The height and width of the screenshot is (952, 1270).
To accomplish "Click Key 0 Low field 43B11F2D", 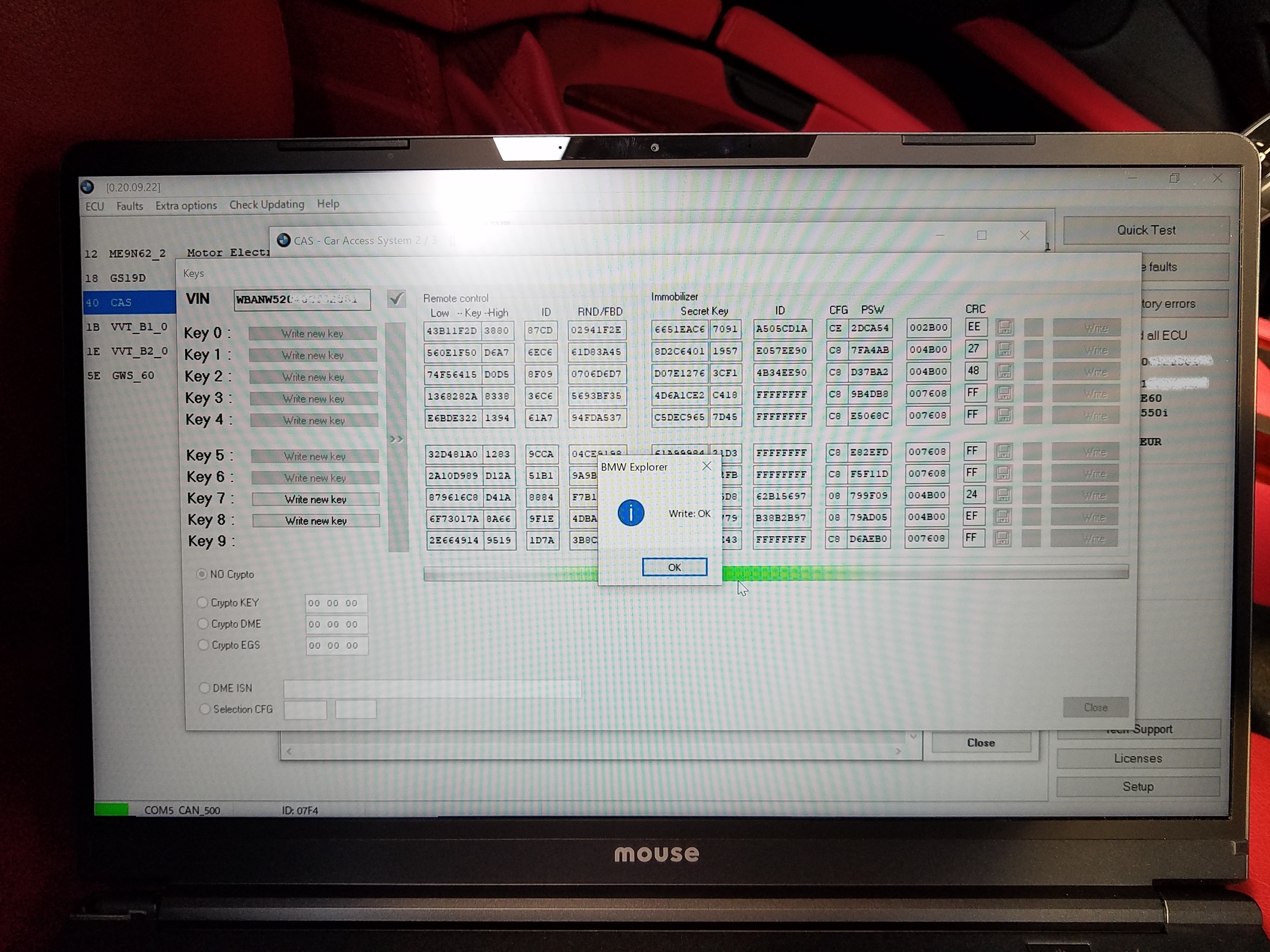I will pos(452,331).
